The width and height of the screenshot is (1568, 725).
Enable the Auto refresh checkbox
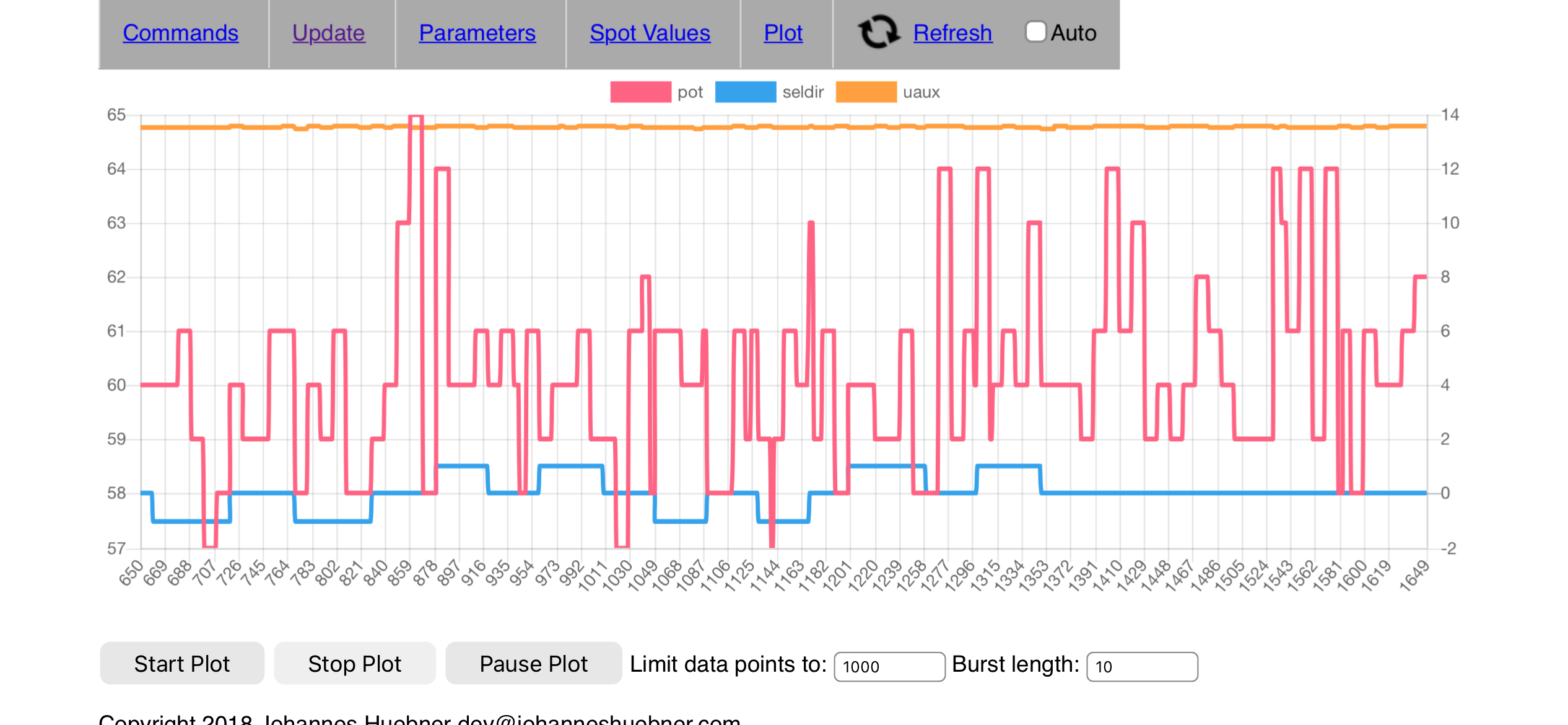(x=1035, y=32)
